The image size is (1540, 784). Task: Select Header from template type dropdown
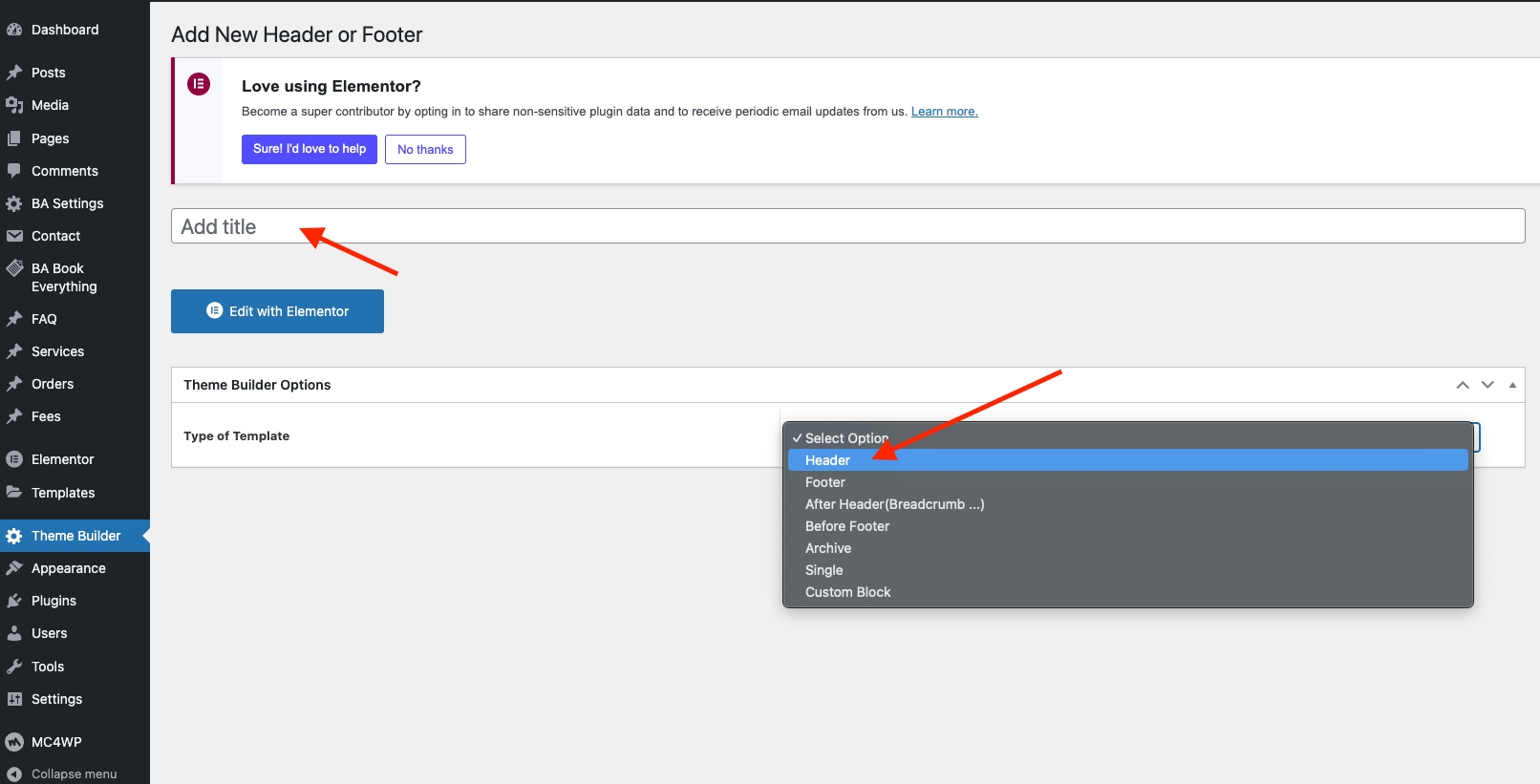(x=827, y=460)
